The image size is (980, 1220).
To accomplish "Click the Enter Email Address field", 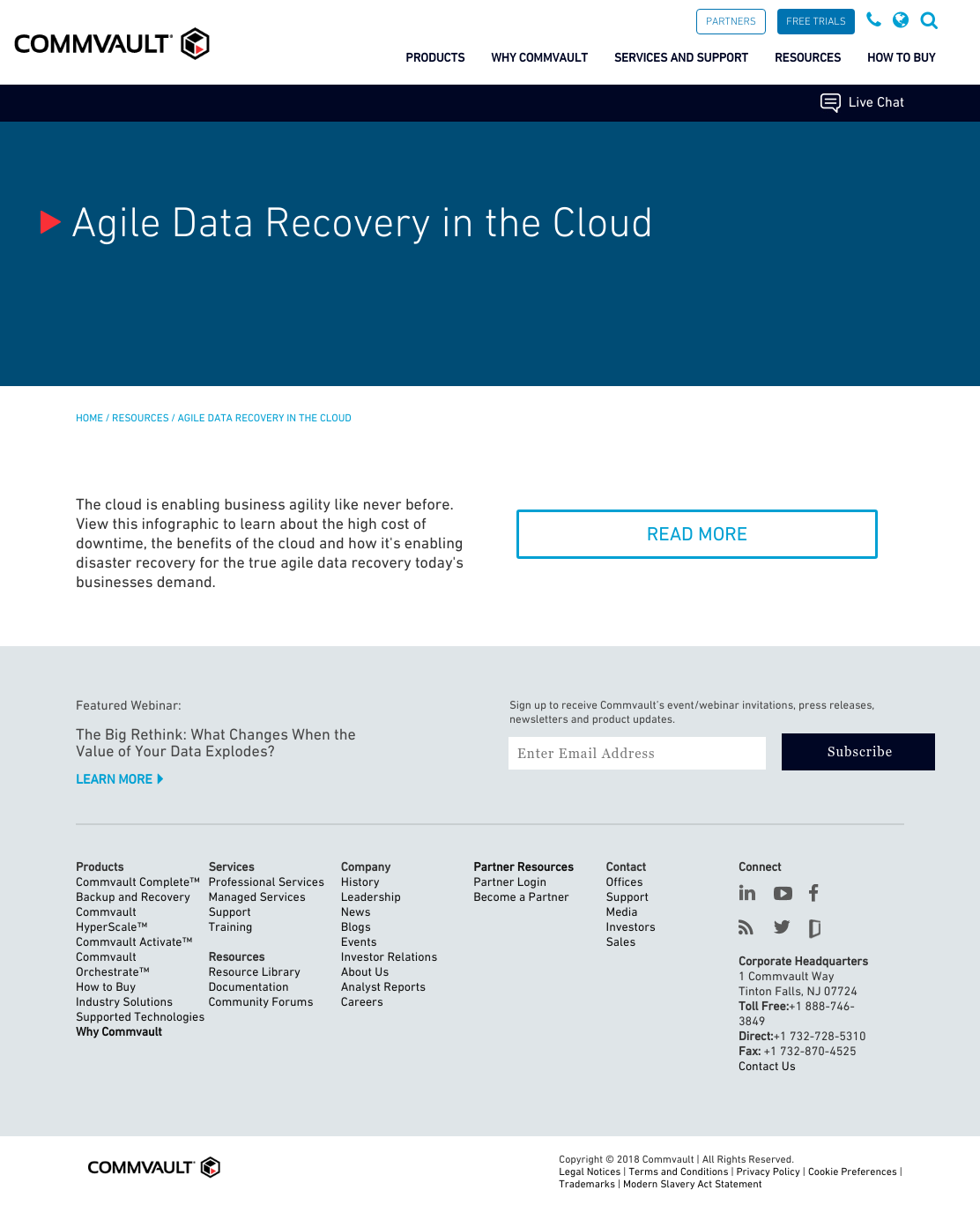I will coord(637,753).
